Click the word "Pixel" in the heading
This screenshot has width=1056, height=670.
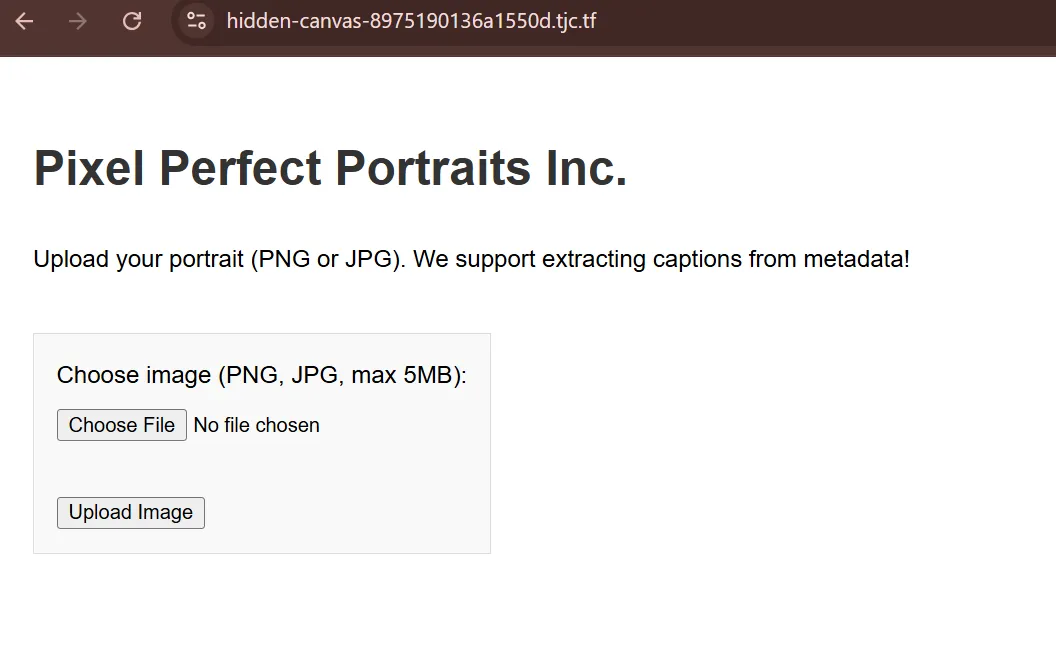tap(89, 168)
